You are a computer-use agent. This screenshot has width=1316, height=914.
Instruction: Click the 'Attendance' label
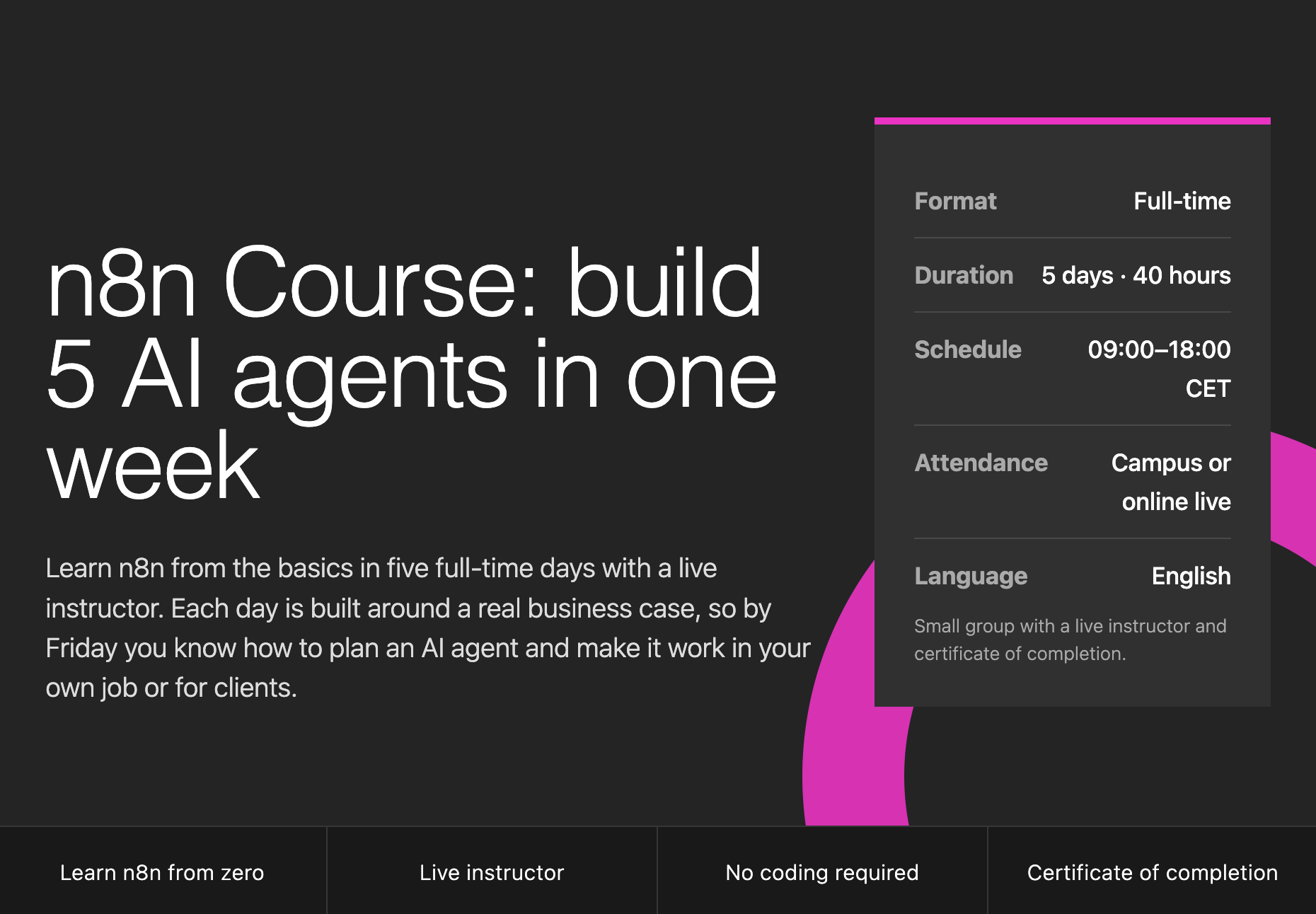click(x=981, y=463)
